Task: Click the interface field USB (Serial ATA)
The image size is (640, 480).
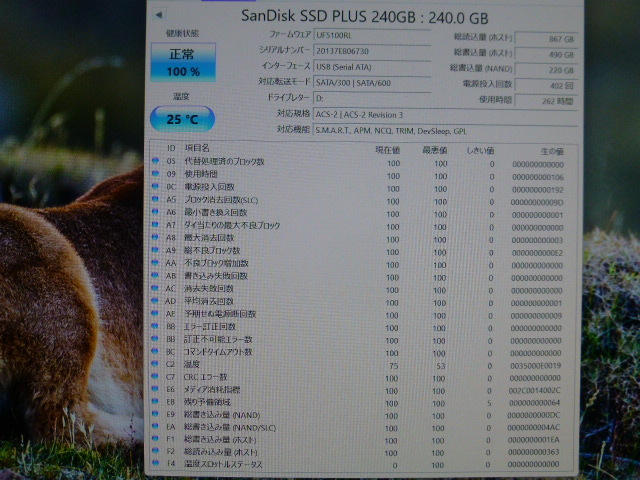Action: (x=372, y=67)
